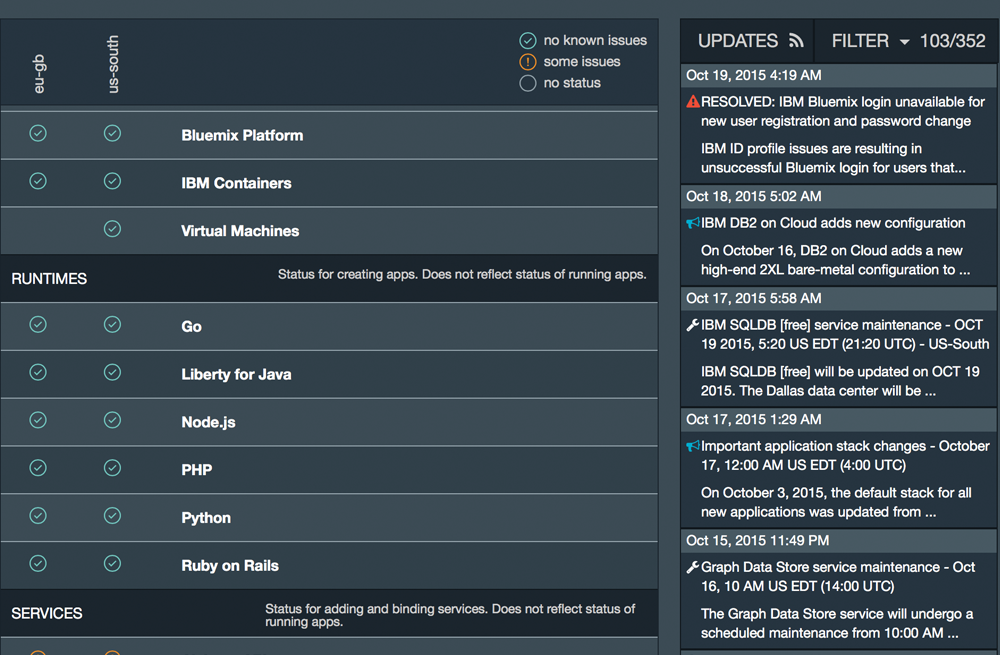Image resolution: width=1000 pixels, height=655 pixels.
Task: Click wrench icon on Graph Data Store update
Action: [693, 568]
